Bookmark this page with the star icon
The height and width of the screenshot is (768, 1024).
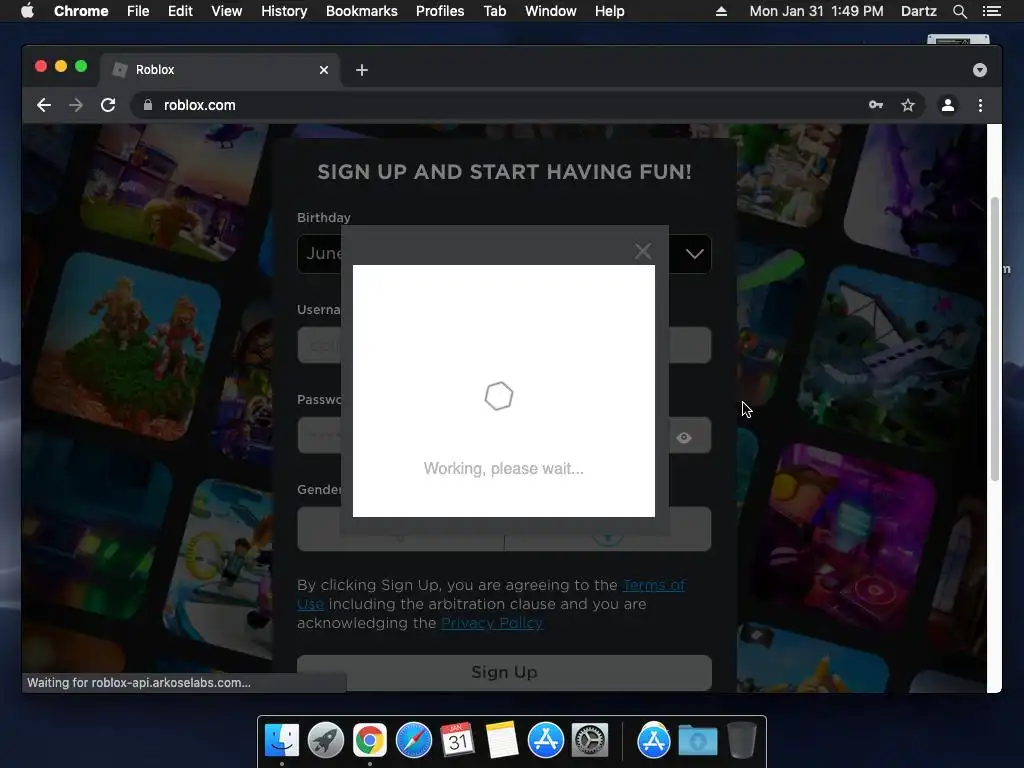click(x=908, y=105)
